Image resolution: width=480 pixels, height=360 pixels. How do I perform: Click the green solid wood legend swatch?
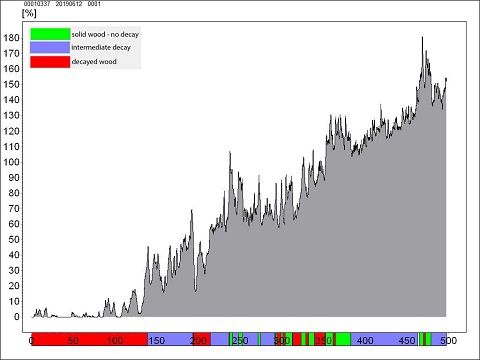(50, 34)
